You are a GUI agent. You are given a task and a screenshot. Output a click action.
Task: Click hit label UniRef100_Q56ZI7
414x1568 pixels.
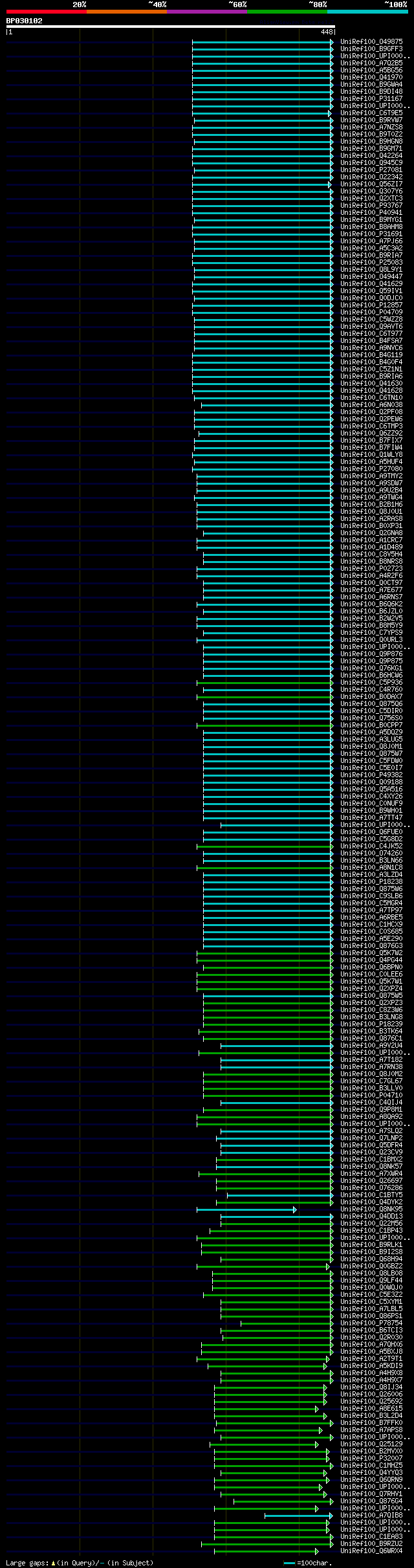(x=371, y=184)
